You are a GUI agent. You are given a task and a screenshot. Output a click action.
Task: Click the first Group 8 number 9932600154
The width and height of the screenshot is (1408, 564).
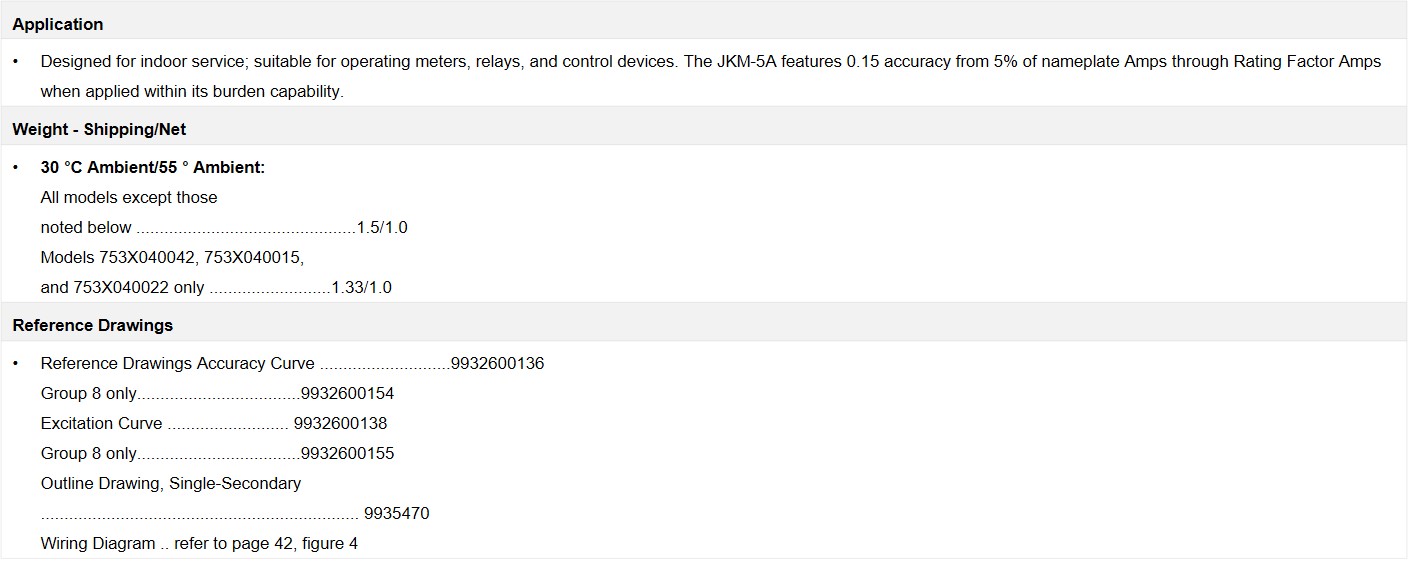click(x=347, y=394)
